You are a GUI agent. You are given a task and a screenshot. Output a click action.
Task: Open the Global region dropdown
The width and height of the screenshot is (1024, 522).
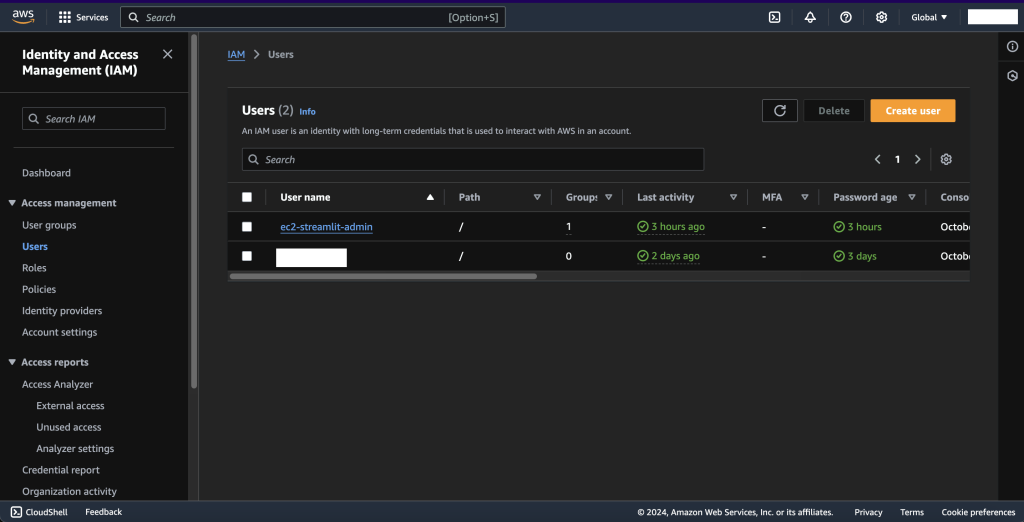click(x=929, y=18)
